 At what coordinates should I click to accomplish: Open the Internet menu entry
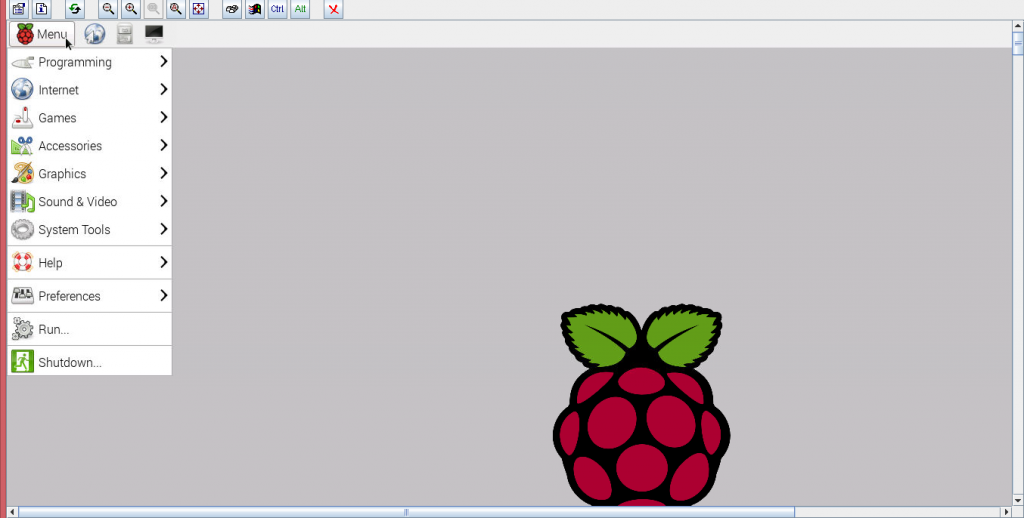pos(89,90)
